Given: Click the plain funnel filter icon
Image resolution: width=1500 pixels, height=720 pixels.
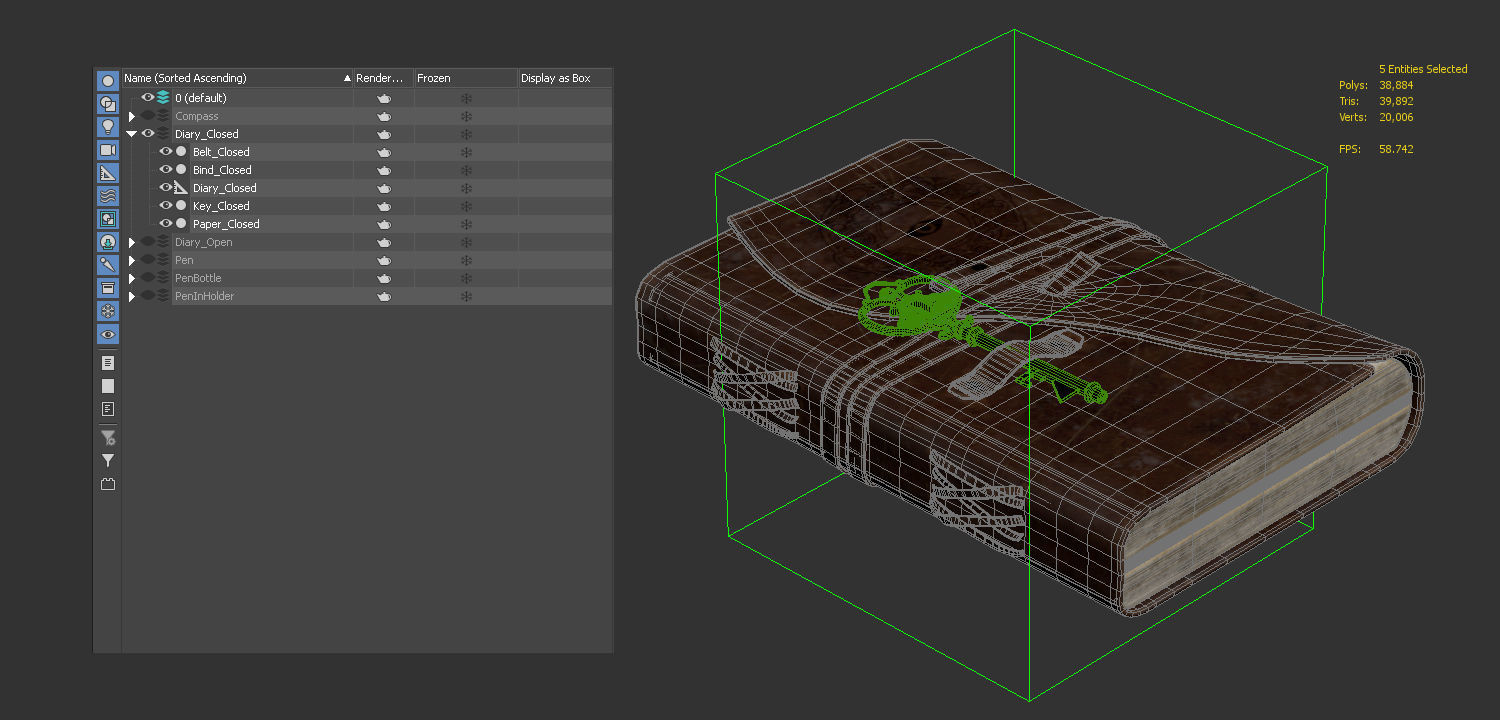Looking at the screenshot, I should click(x=108, y=461).
